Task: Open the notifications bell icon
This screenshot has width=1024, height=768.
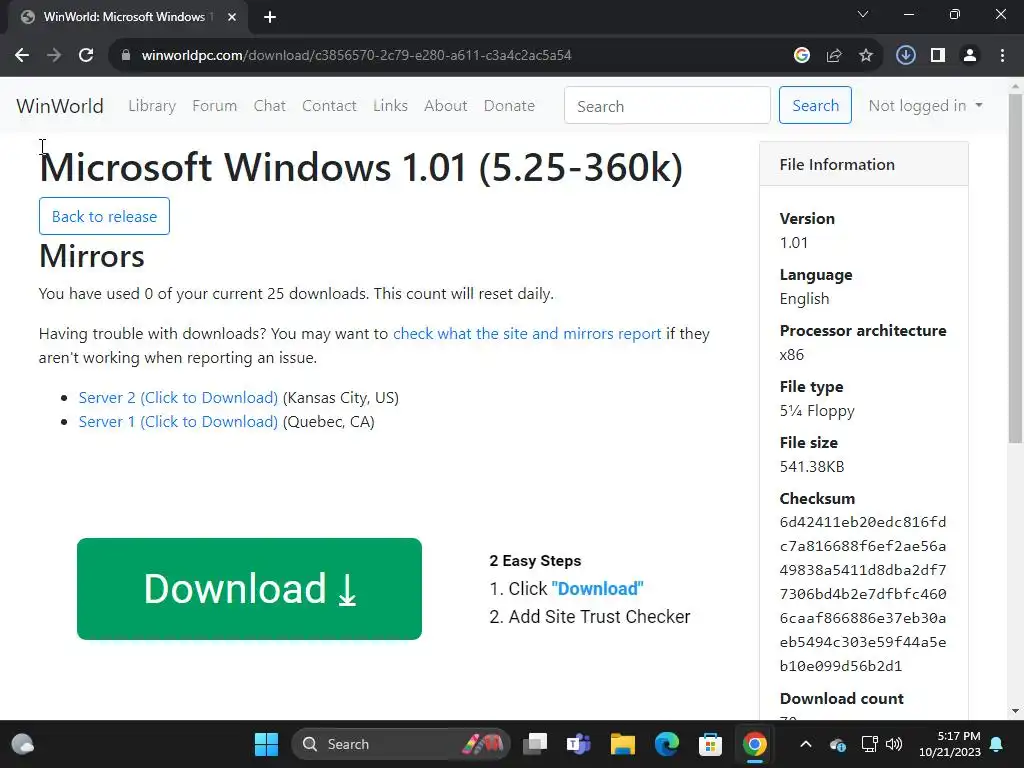Action: 997,744
